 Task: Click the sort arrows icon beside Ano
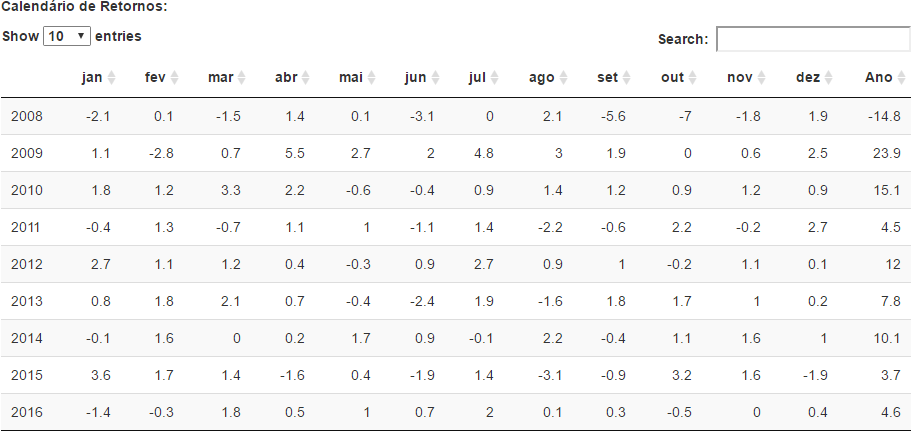(x=903, y=78)
